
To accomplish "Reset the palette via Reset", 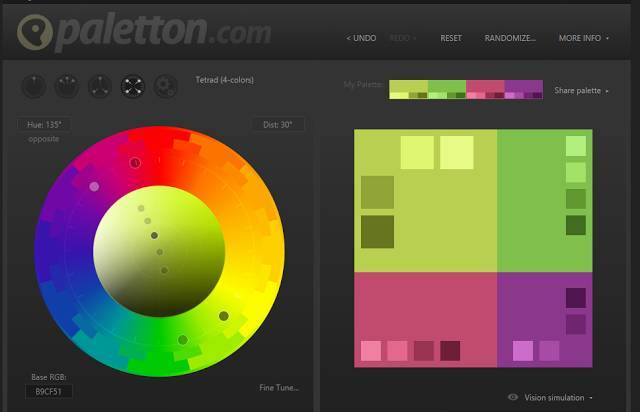I will (451, 38).
